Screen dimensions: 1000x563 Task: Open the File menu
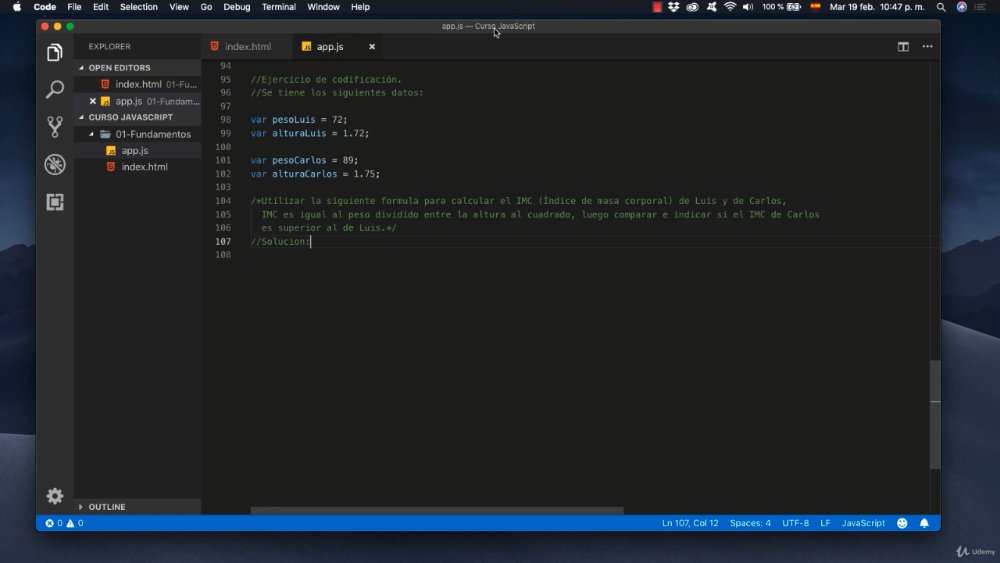click(74, 7)
